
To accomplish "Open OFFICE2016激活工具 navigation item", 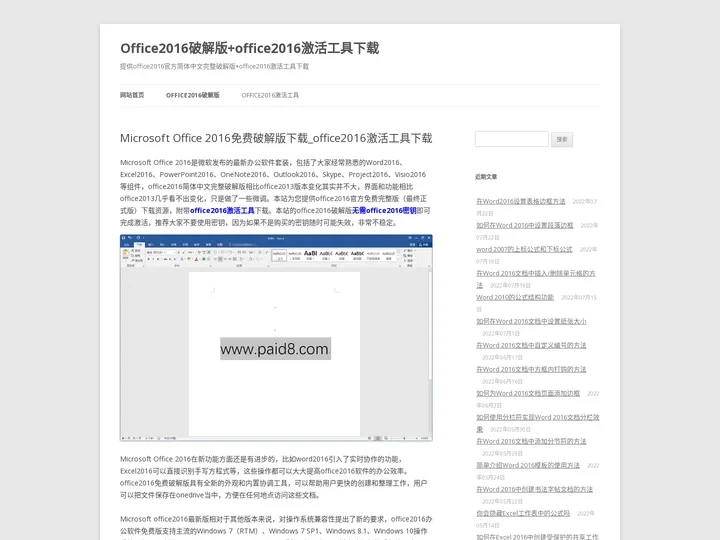I will [270, 95].
